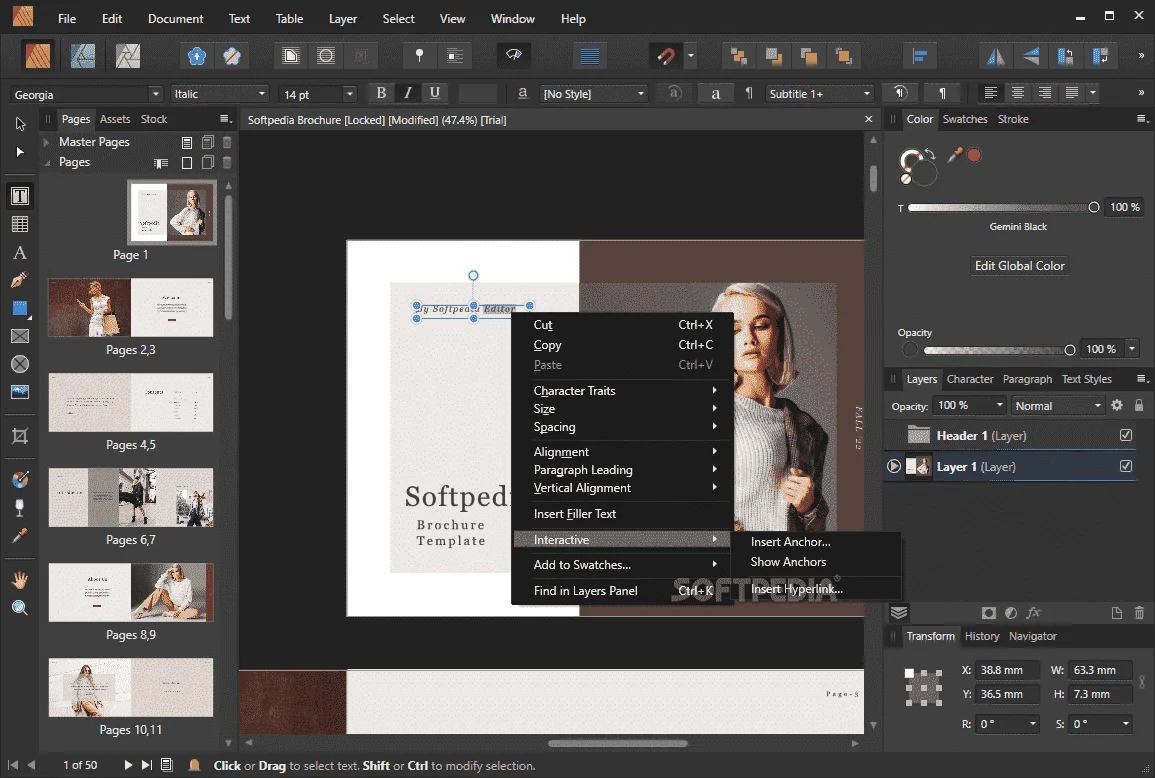Open the Subtitle 1+ paragraph style dropdown

tap(820, 94)
